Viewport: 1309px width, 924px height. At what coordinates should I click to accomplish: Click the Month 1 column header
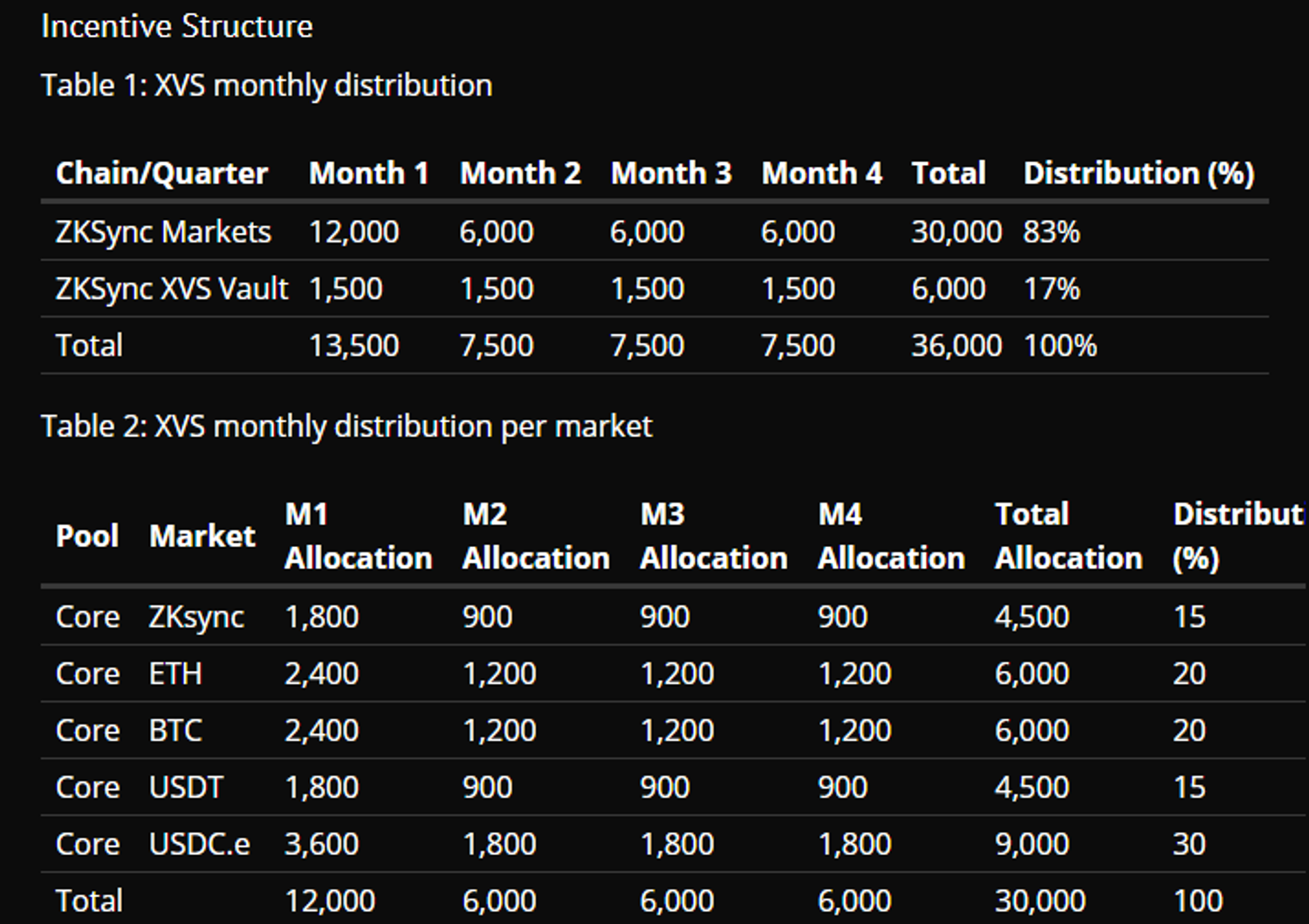coord(368,174)
